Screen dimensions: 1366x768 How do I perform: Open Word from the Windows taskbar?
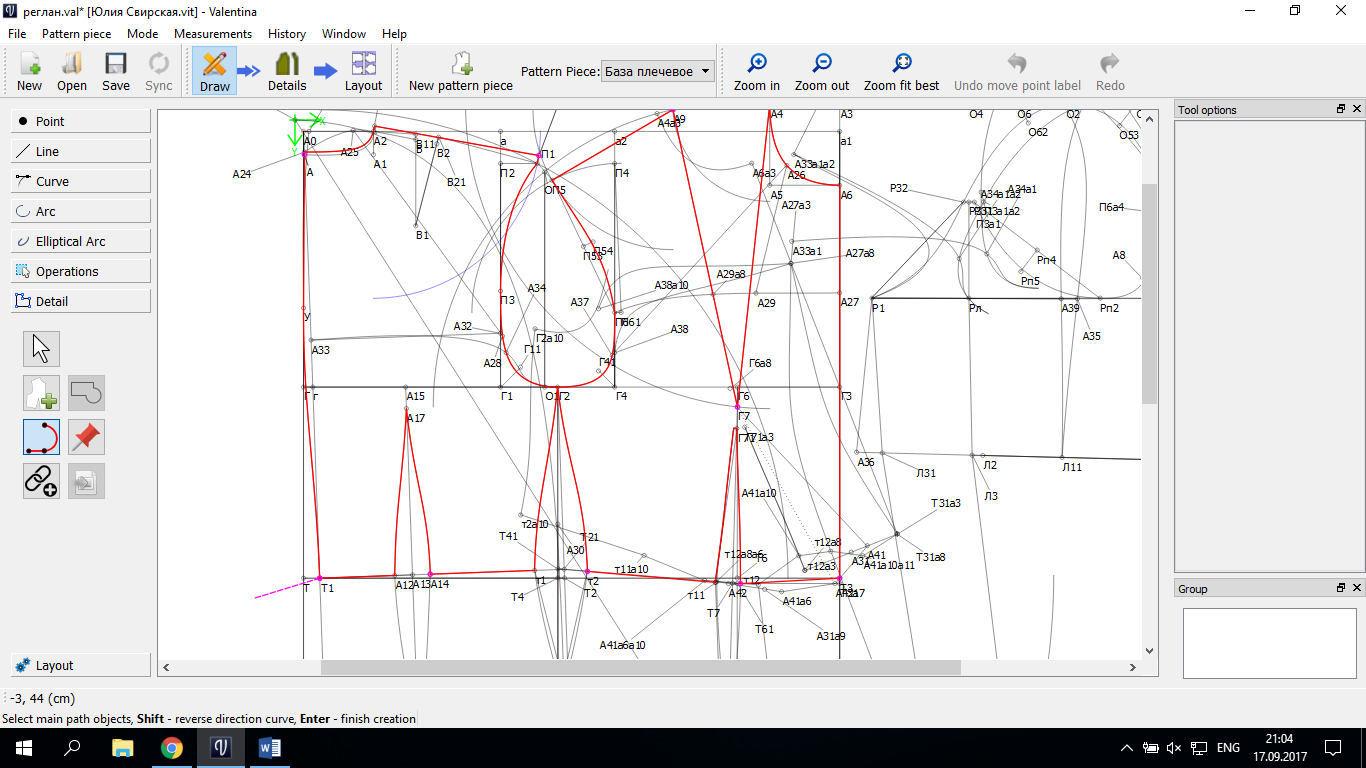tap(270, 747)
